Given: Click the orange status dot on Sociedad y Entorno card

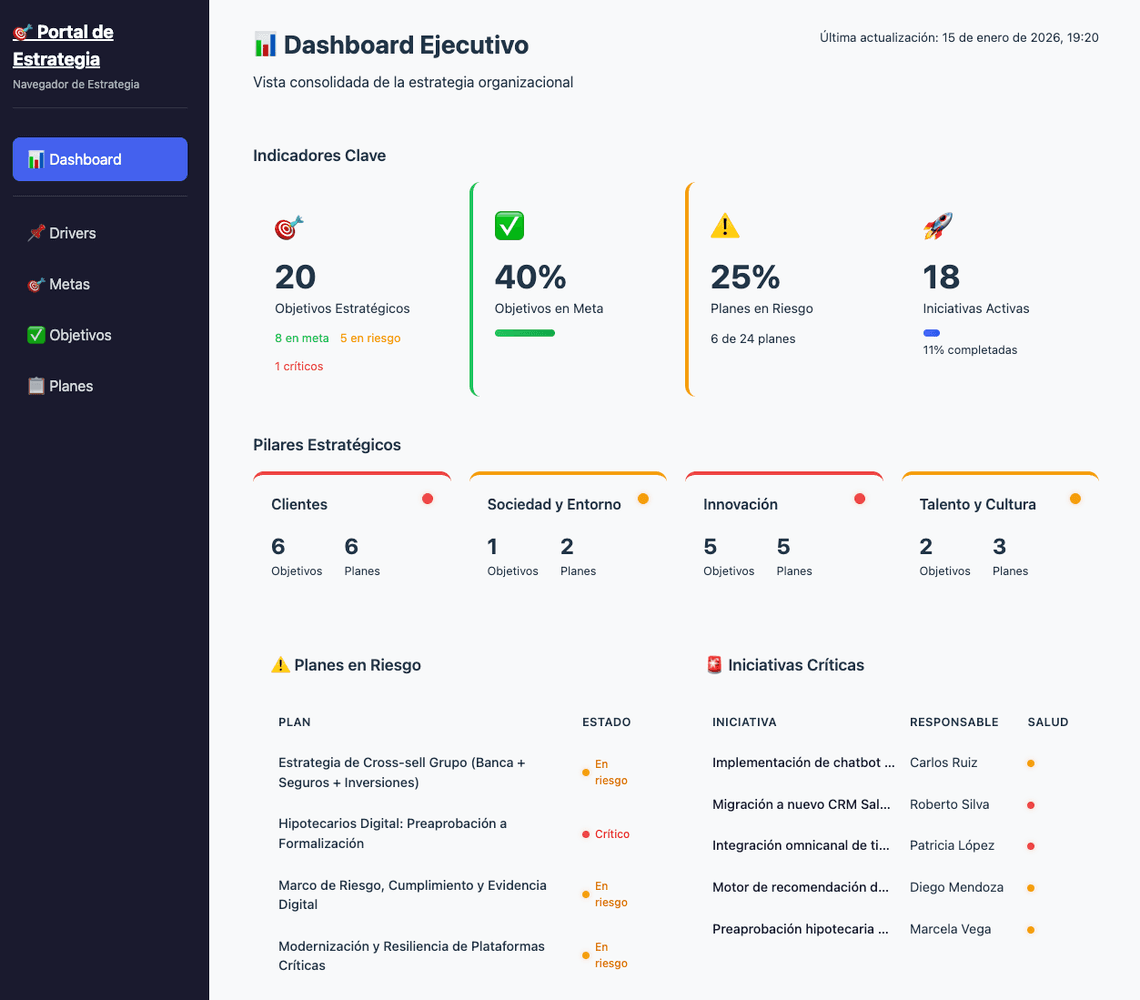Looking at the screenshot, I should 643,498.
